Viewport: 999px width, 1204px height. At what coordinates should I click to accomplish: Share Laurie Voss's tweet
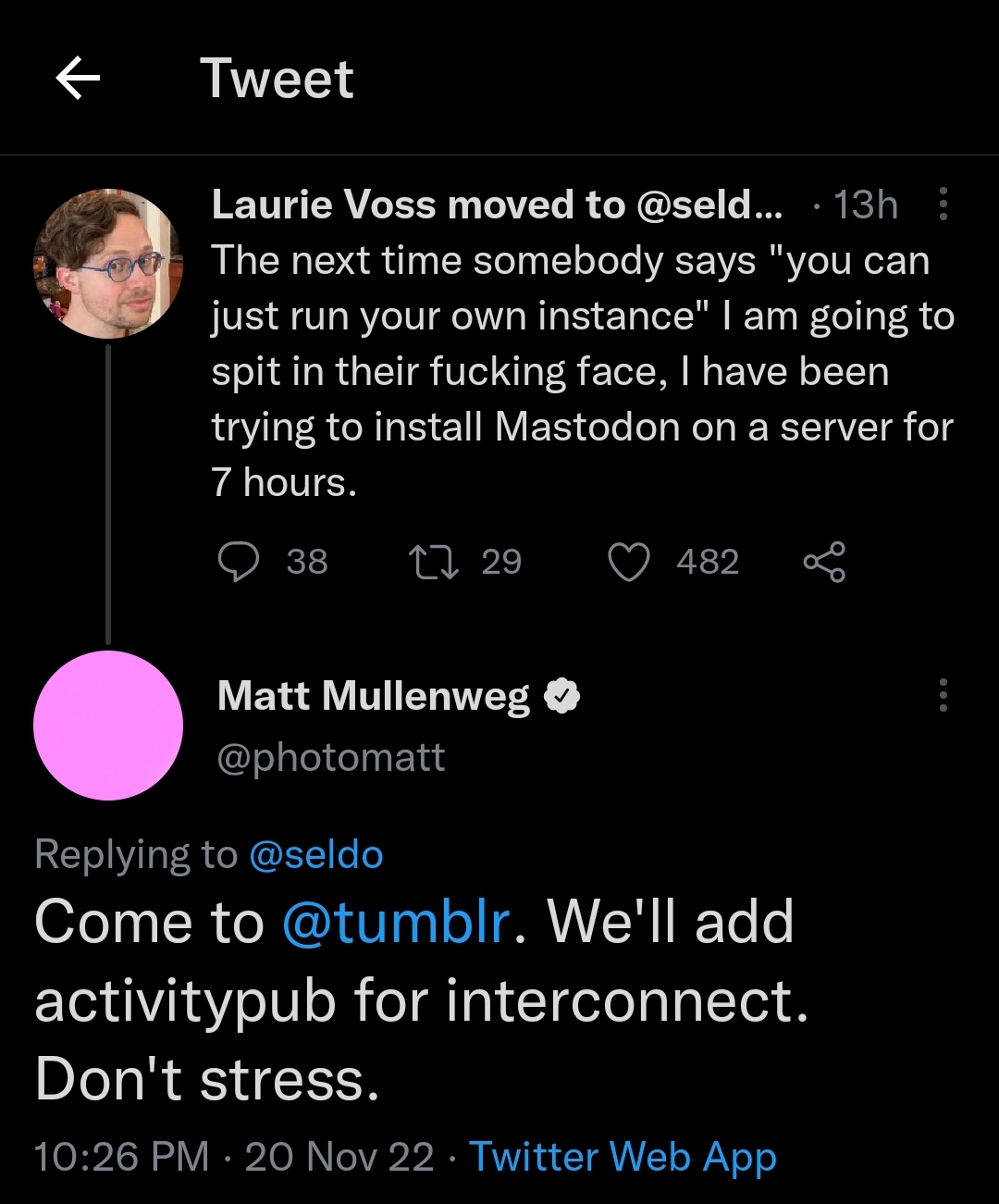[x=823, y=562]
